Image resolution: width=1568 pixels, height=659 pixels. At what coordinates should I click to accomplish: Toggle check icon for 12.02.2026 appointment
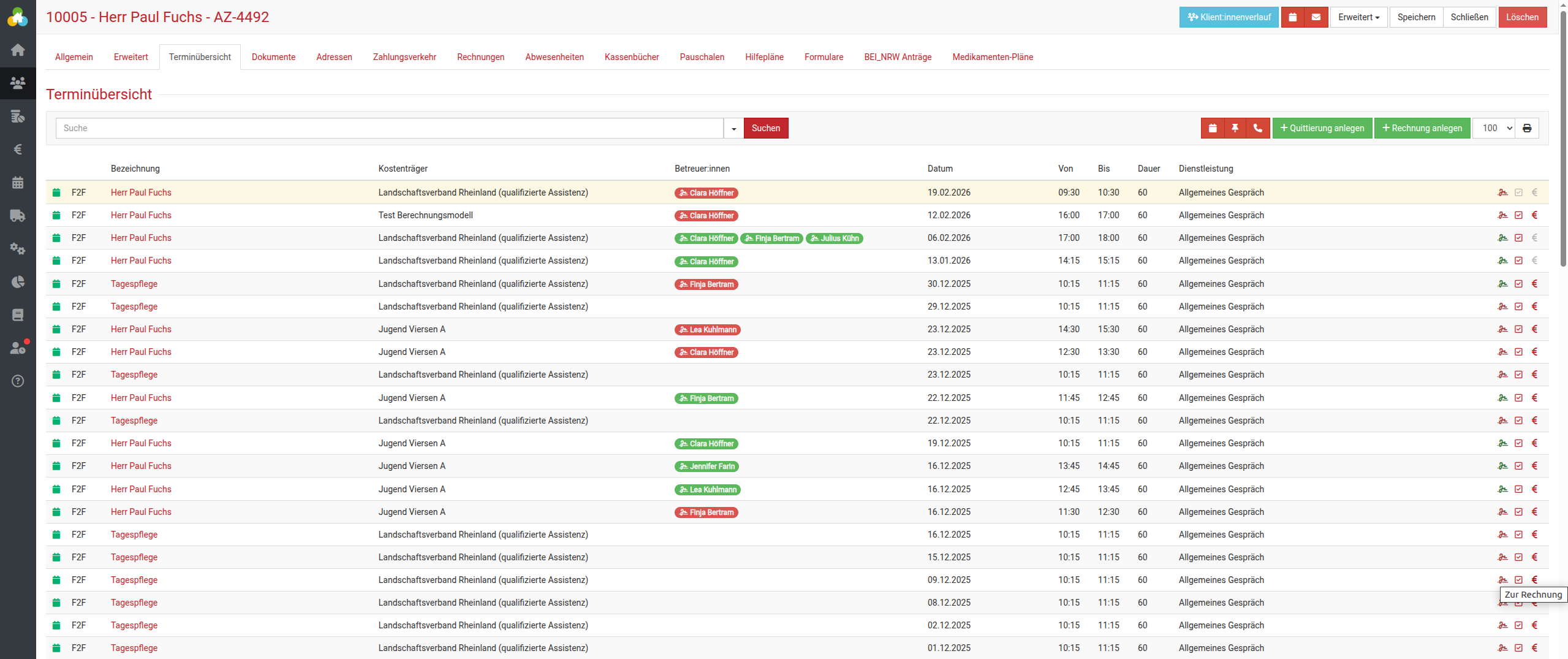pyautogui.click(x=1518, y=215)
